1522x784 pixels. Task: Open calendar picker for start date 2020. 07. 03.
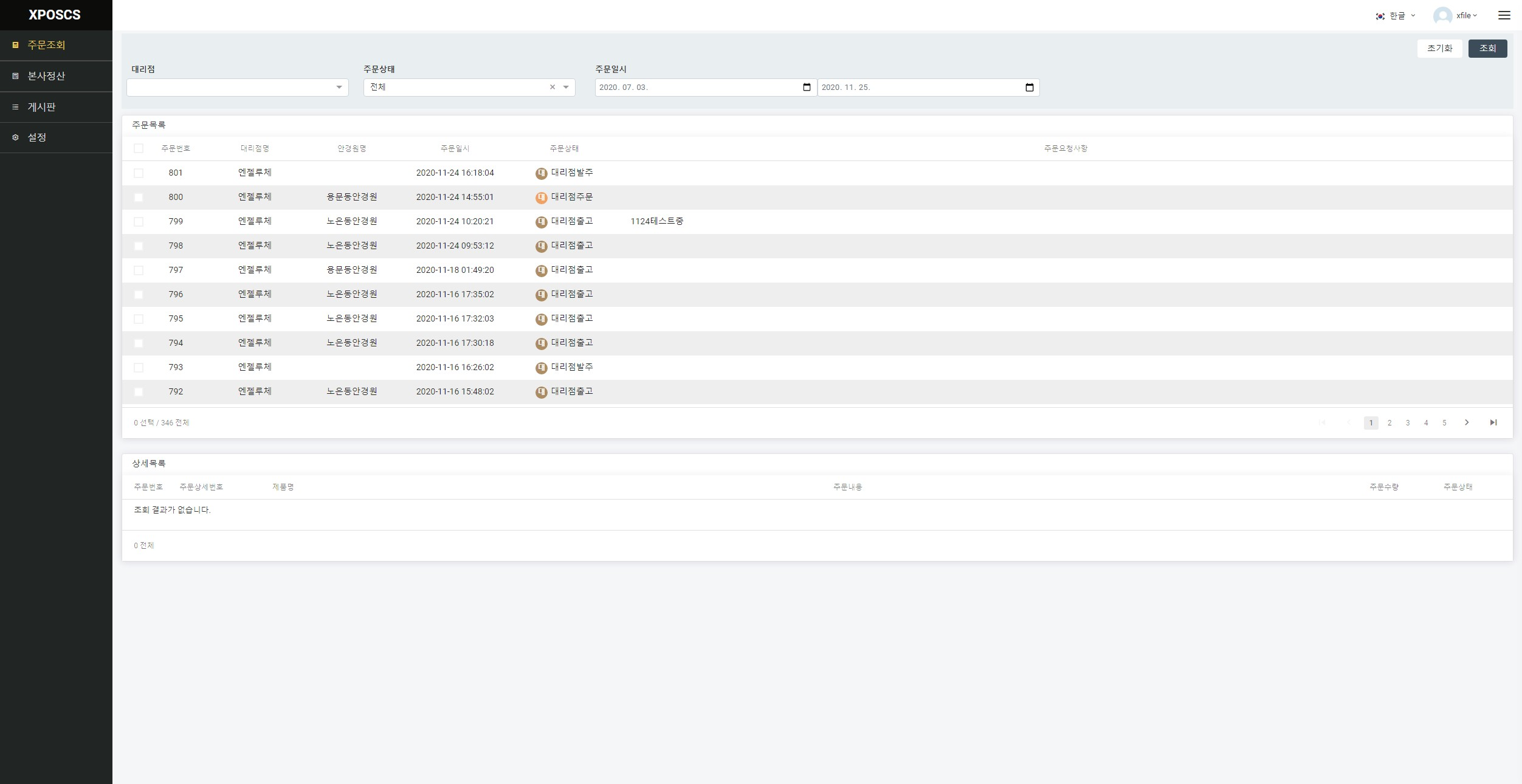tap(807, 88)
